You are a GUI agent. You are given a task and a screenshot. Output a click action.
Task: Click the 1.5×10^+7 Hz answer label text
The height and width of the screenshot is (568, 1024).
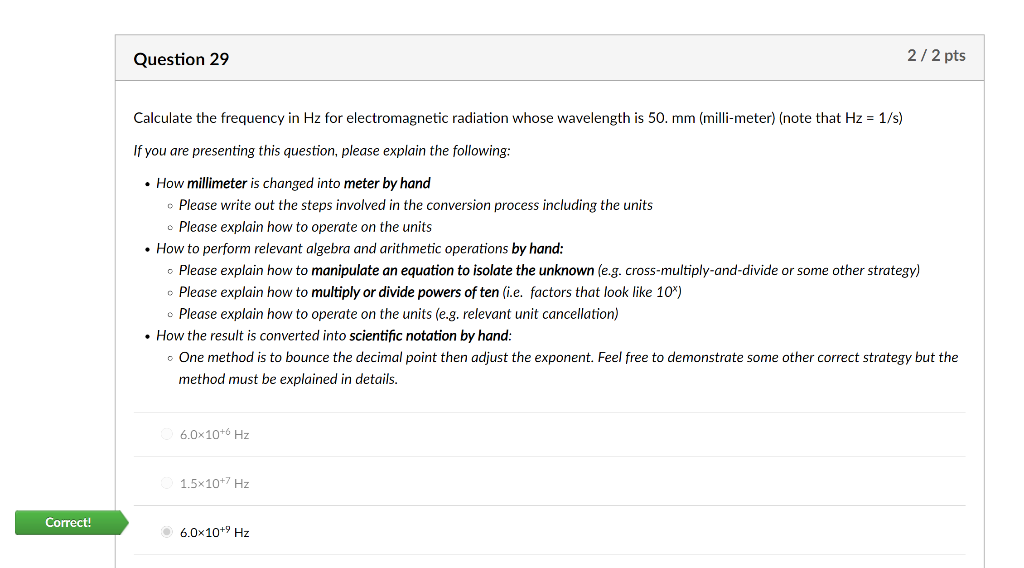(214, 484)
